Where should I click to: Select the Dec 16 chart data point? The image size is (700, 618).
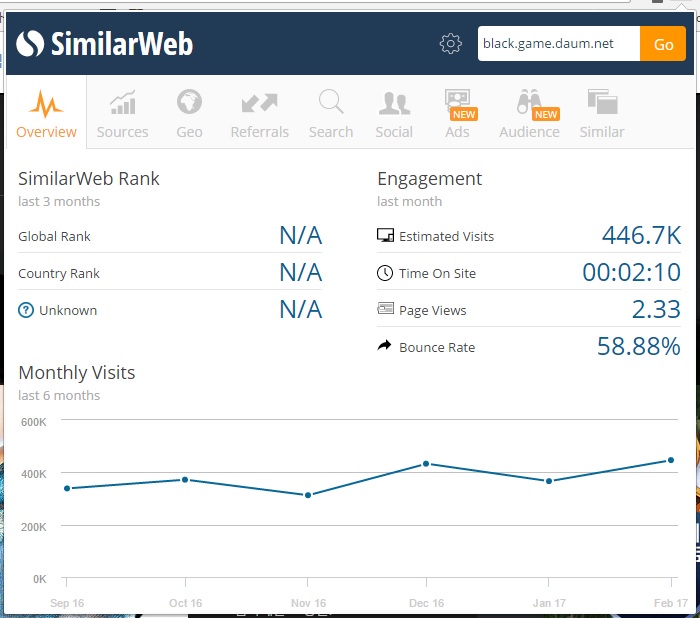point(426,464)
